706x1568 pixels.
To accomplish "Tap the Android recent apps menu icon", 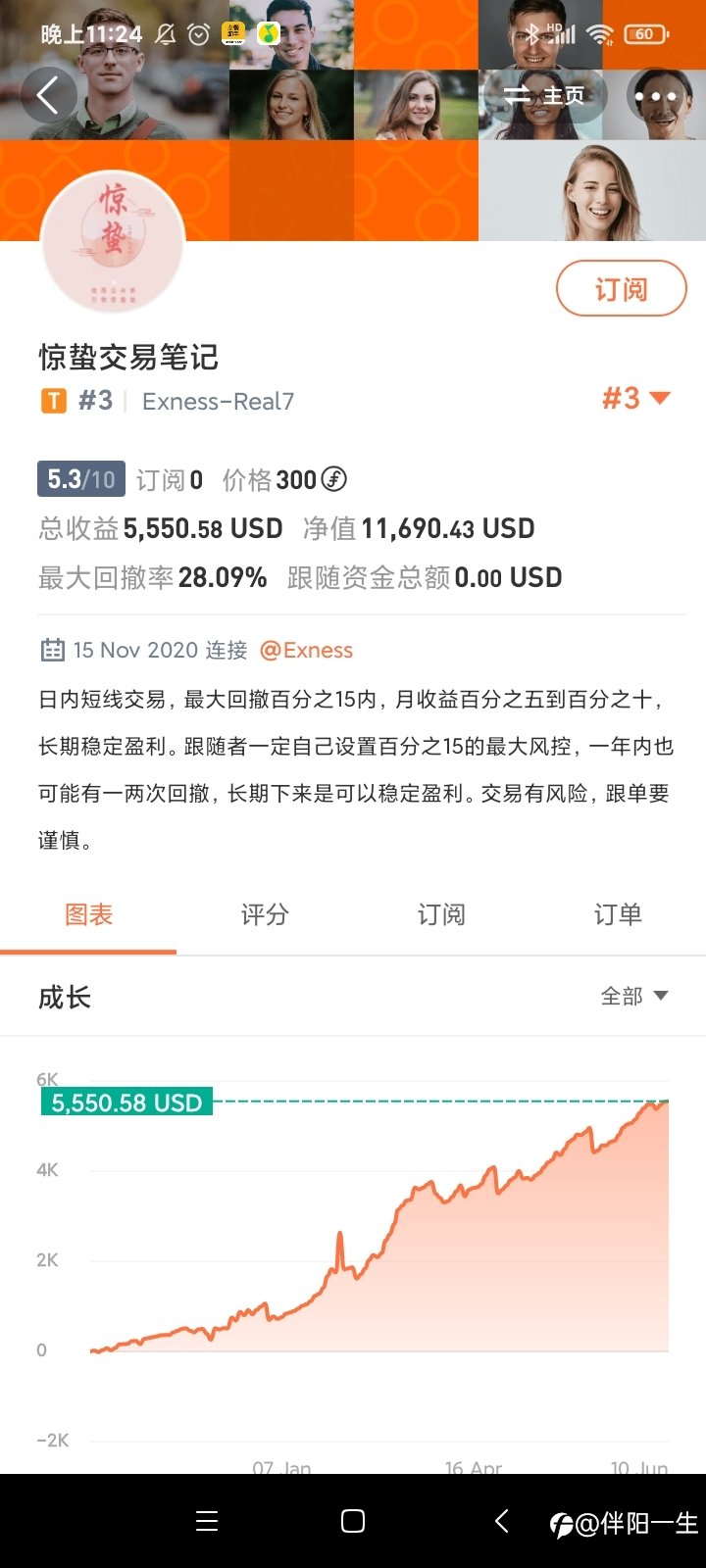I will 207,1521.
